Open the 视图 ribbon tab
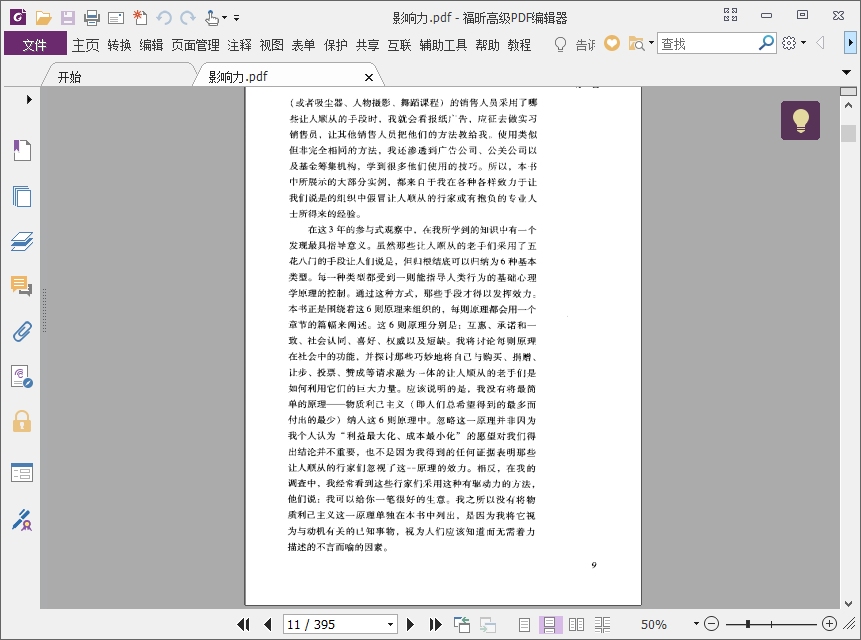This screenshot has height=640, width=861. coord(271,44)
